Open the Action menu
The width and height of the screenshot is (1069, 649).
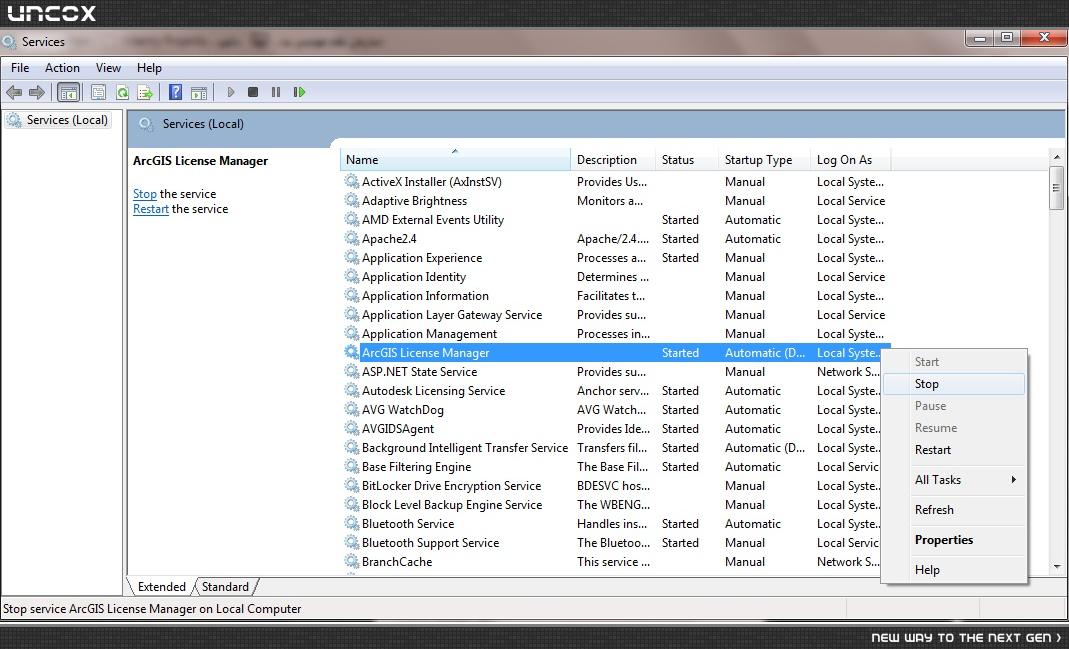pos(62,68)
